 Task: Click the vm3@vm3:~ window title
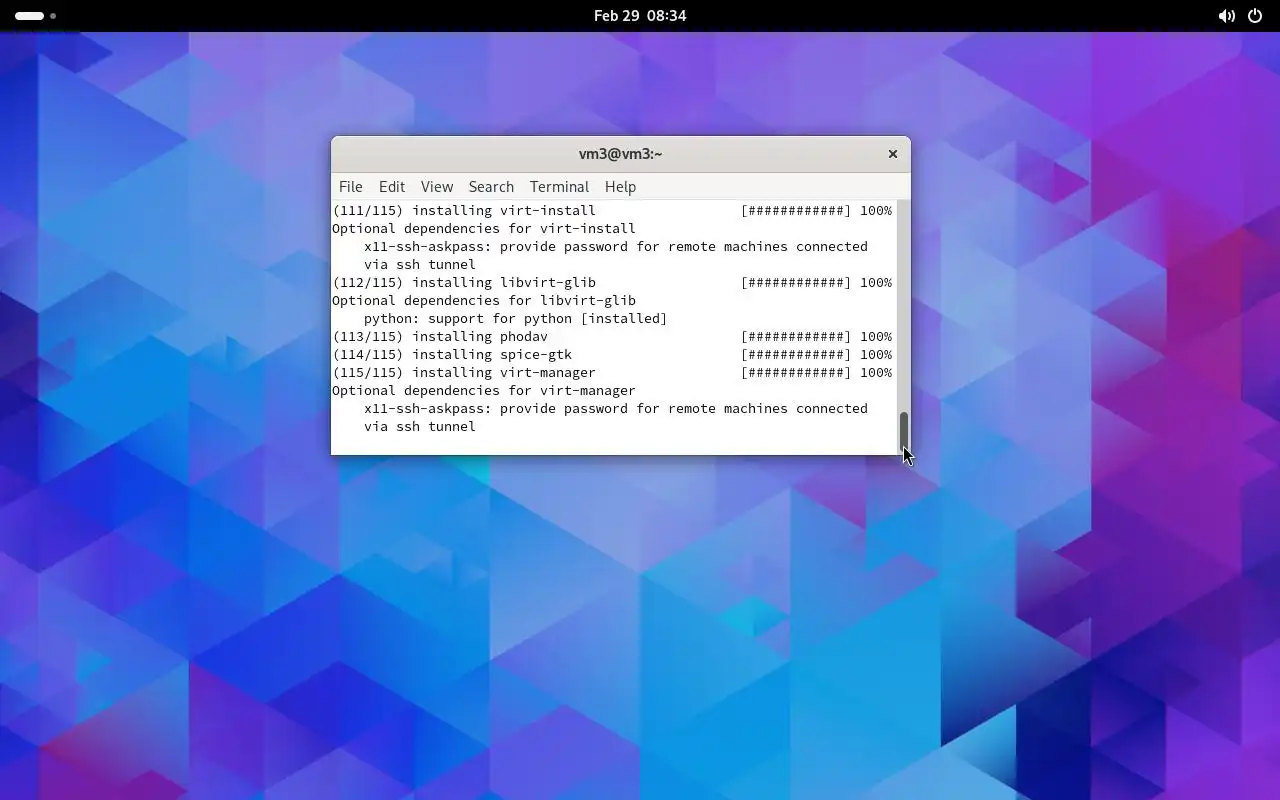pos(621,154)
